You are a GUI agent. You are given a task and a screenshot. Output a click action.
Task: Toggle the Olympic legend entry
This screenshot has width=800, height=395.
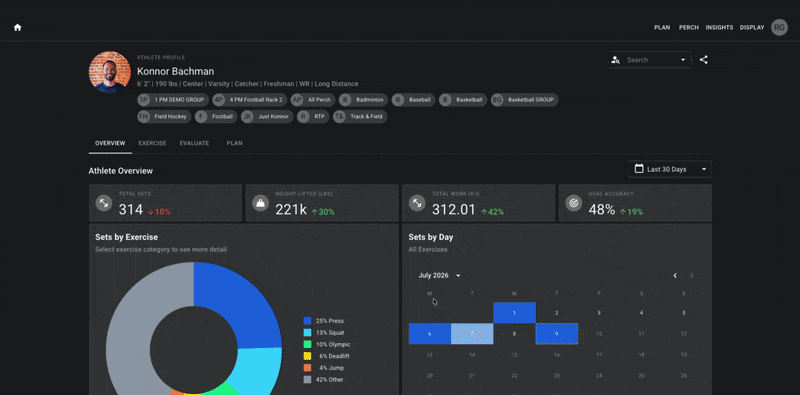coord(327,344)
